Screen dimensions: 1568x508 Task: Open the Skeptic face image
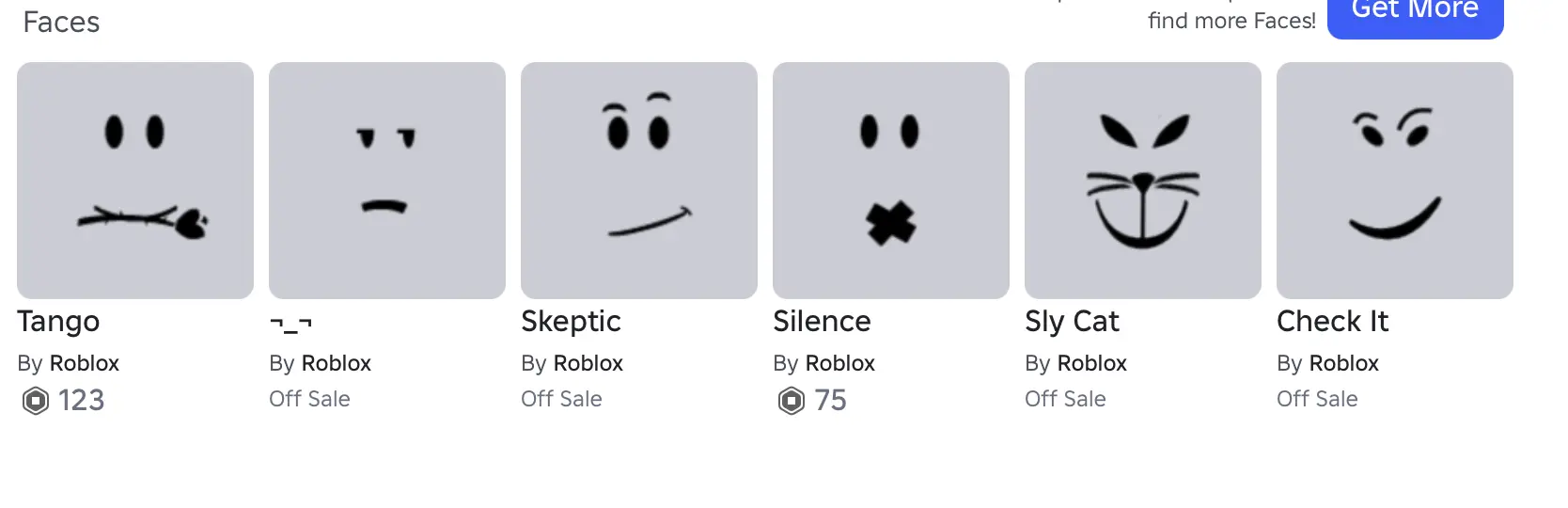(639, 181)
